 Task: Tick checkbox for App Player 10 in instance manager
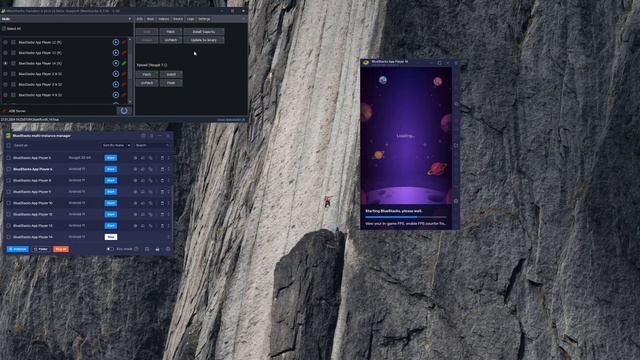tap(9, 203)
